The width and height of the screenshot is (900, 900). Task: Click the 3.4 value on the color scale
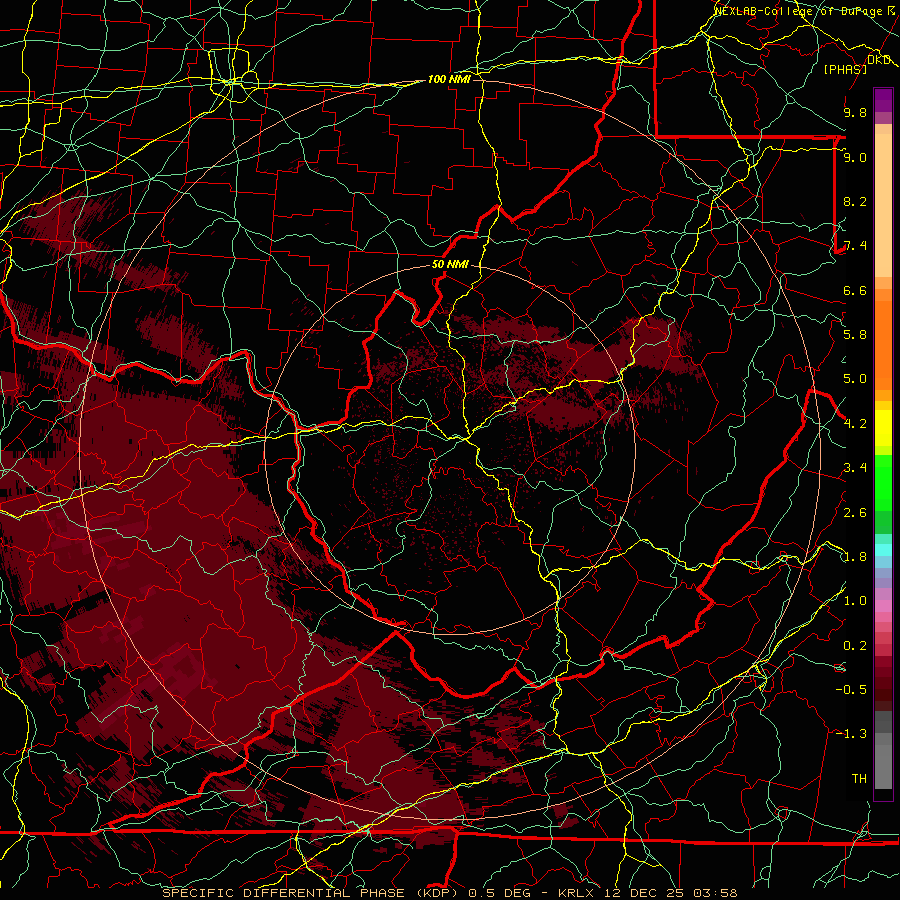[855, 468]
